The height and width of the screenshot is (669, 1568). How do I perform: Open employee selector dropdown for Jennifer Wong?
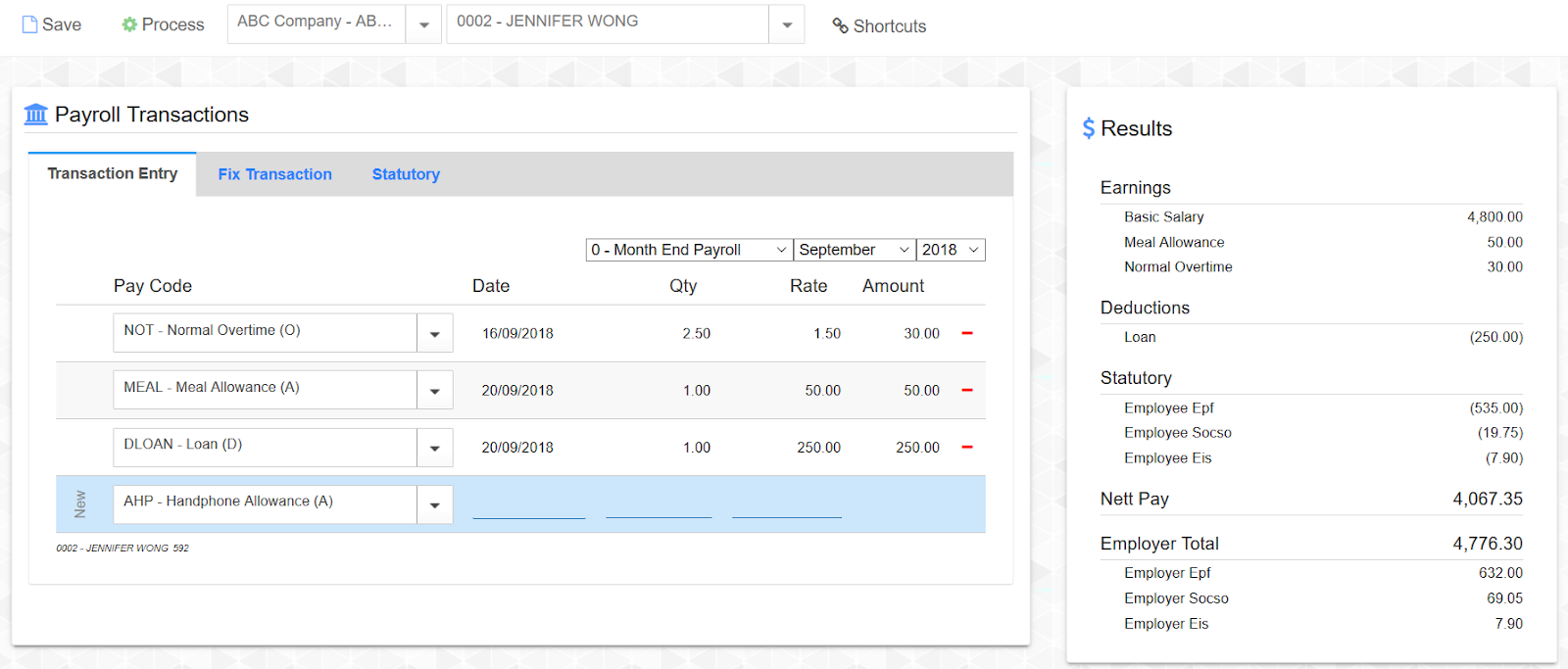786,24
